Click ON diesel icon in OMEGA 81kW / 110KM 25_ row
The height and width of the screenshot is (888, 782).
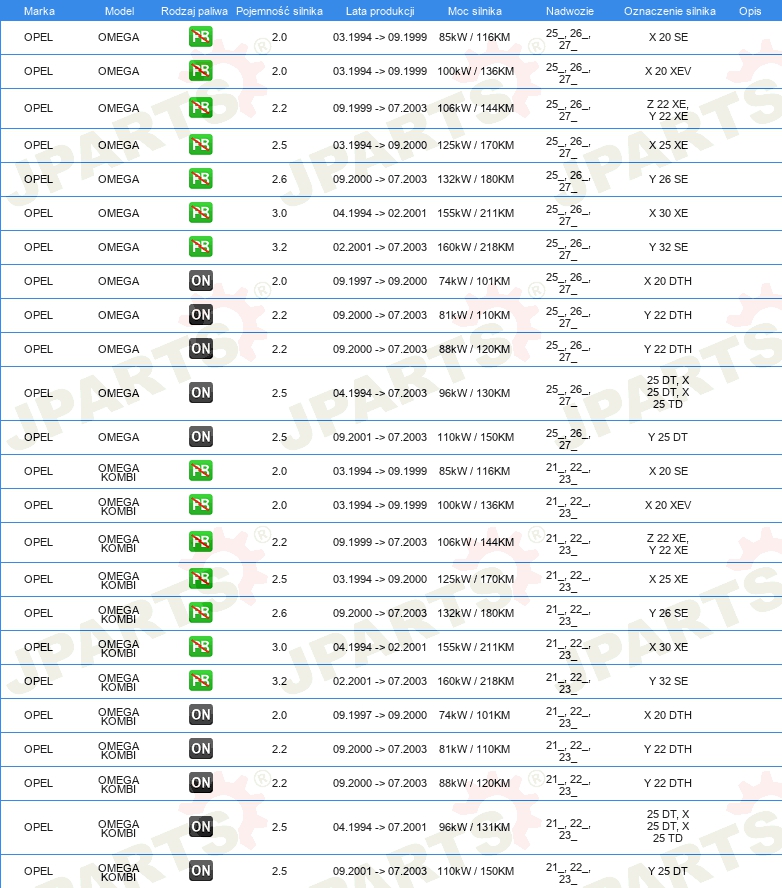pos(200,315)
